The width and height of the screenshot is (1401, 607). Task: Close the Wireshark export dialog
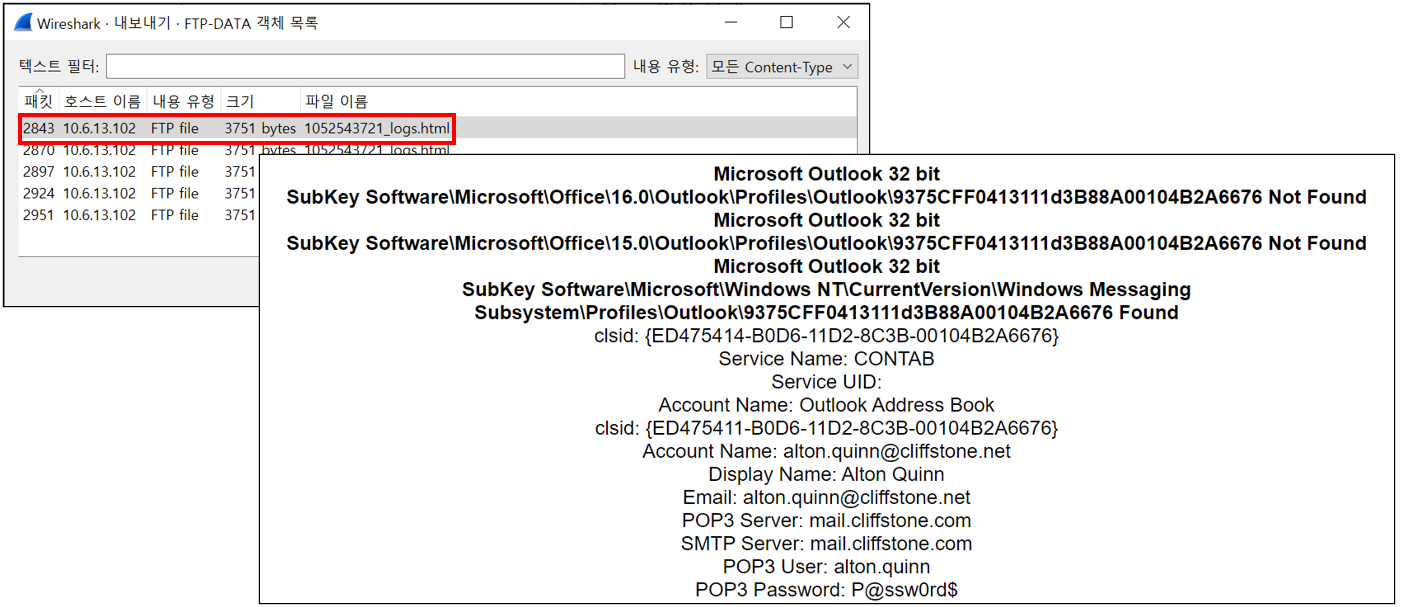pyautogui.click(x=843, y=22)
